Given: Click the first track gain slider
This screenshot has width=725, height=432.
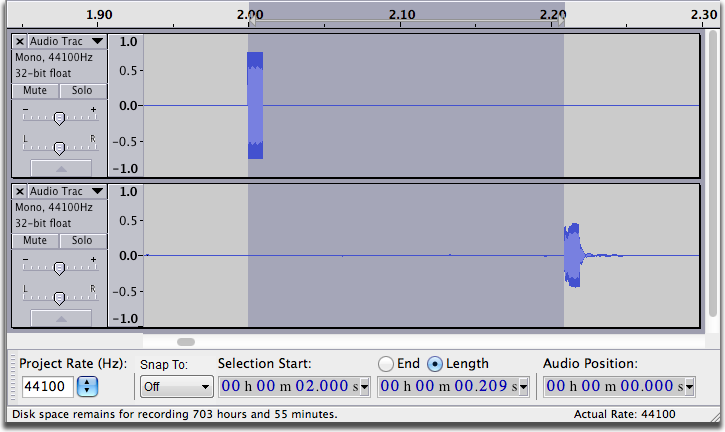Looking at the screenshot, I should [x=59, y=118].
